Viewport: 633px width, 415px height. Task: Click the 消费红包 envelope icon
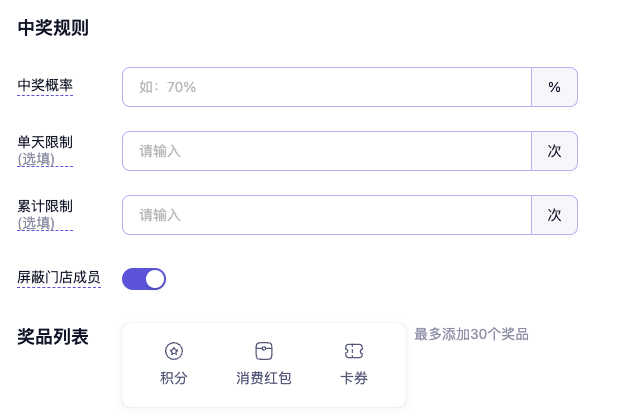click(x=264, y=351)
